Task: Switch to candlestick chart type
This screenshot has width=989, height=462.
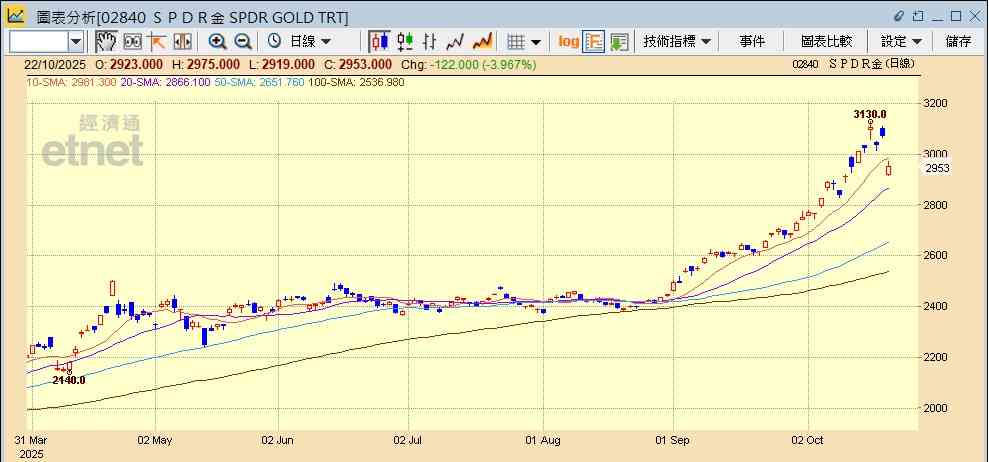Action: pos(379,41)
